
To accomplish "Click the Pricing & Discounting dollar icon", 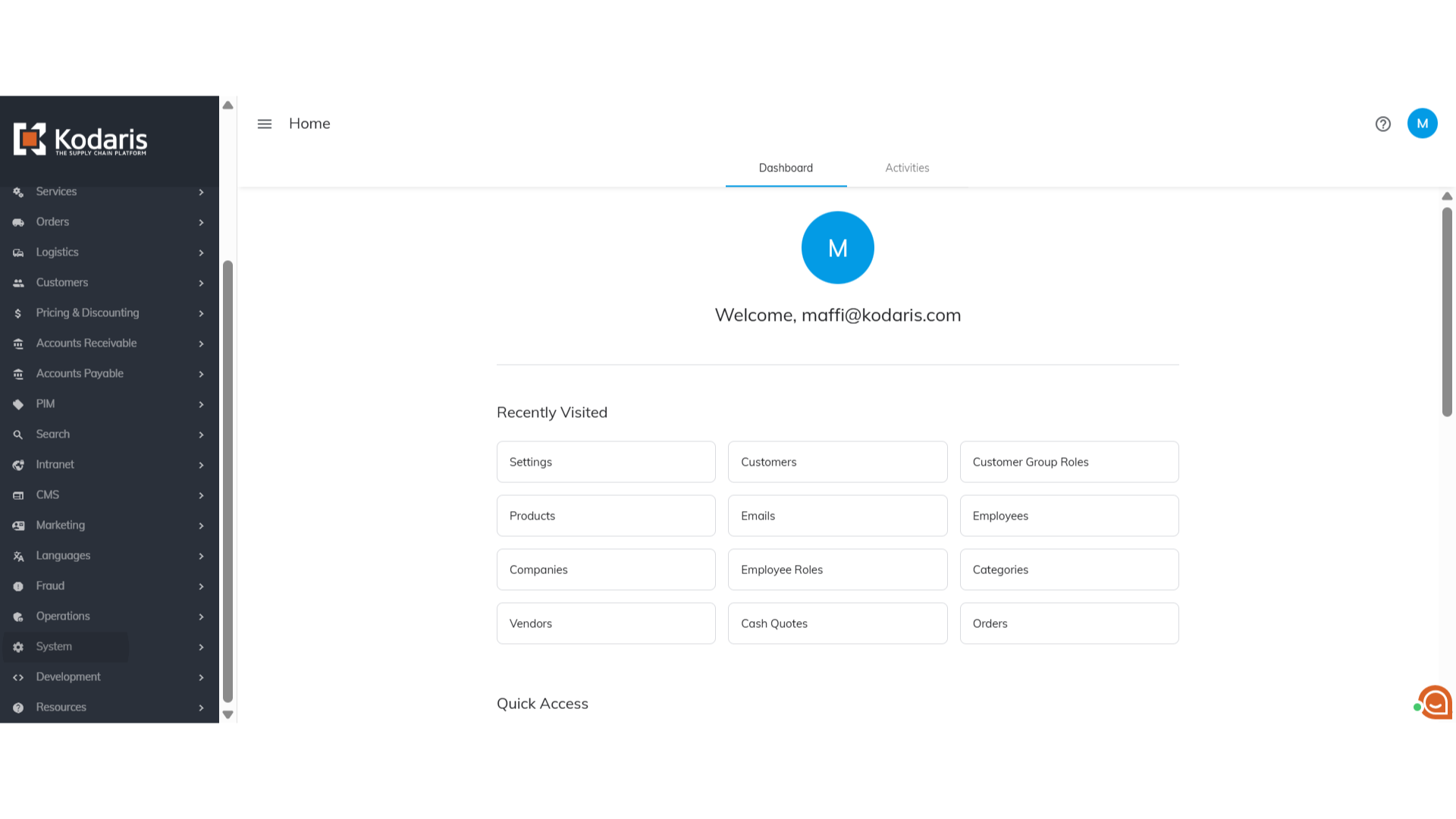I will pos(18,313).
